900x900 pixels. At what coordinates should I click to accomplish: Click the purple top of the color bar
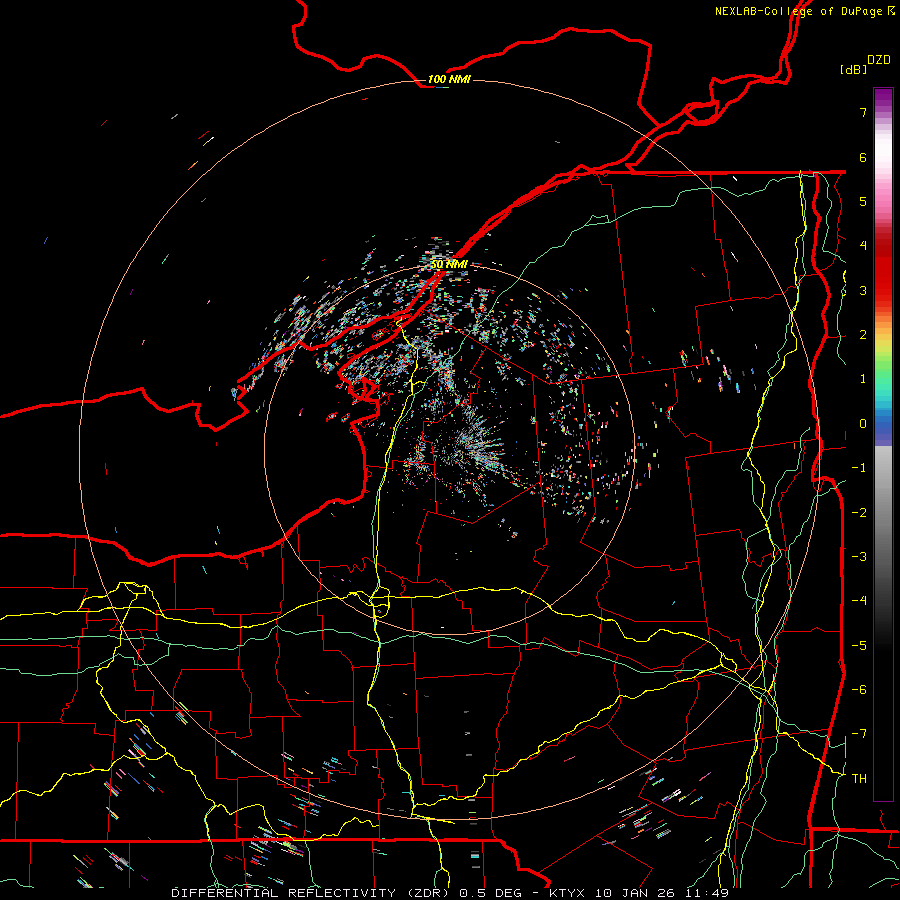pyautogui.click(x=883, y=98)
